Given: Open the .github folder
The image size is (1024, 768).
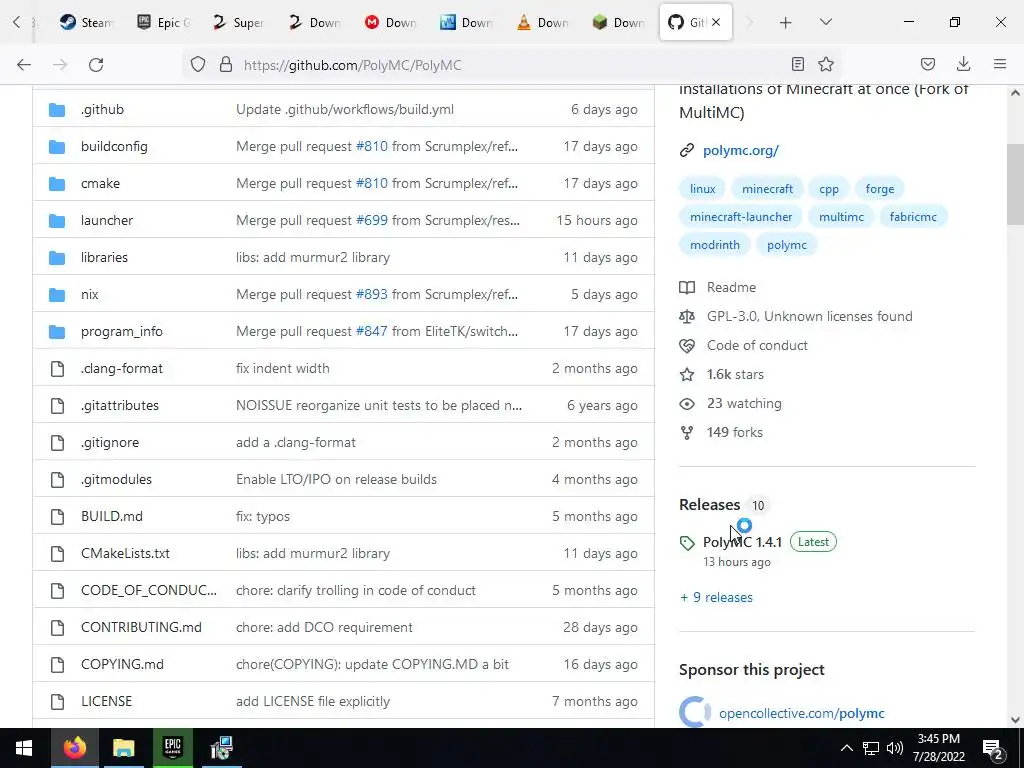Looking at the screenshot, I should coord(102,109).
